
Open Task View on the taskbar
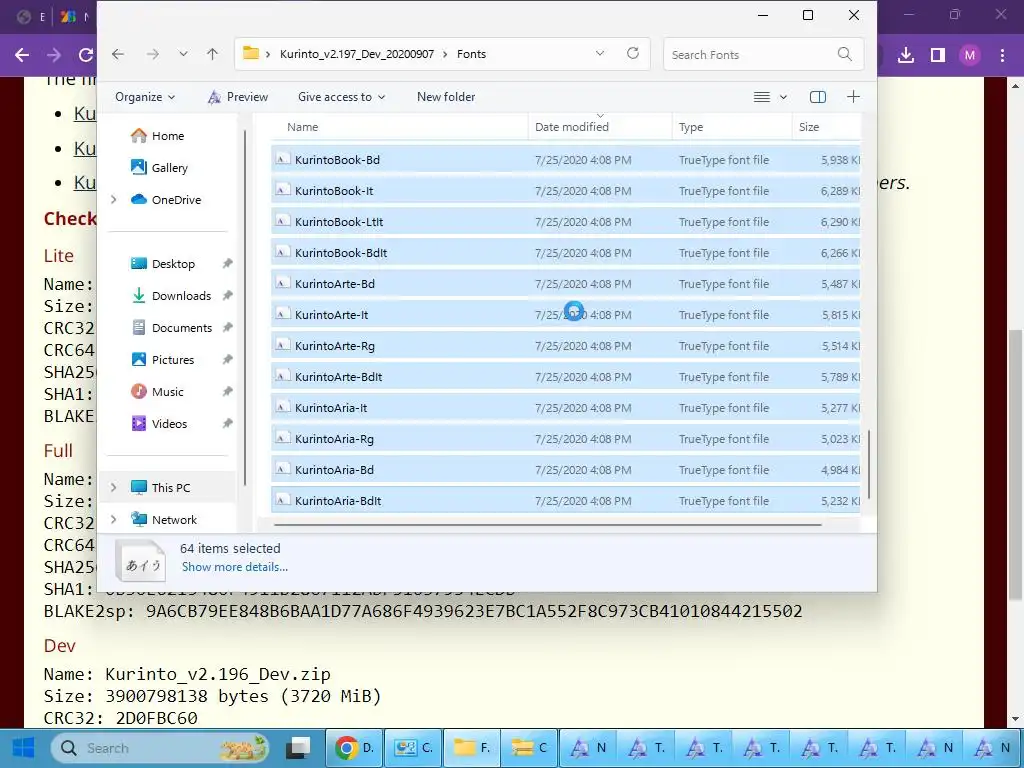click(x=300, y=748)
